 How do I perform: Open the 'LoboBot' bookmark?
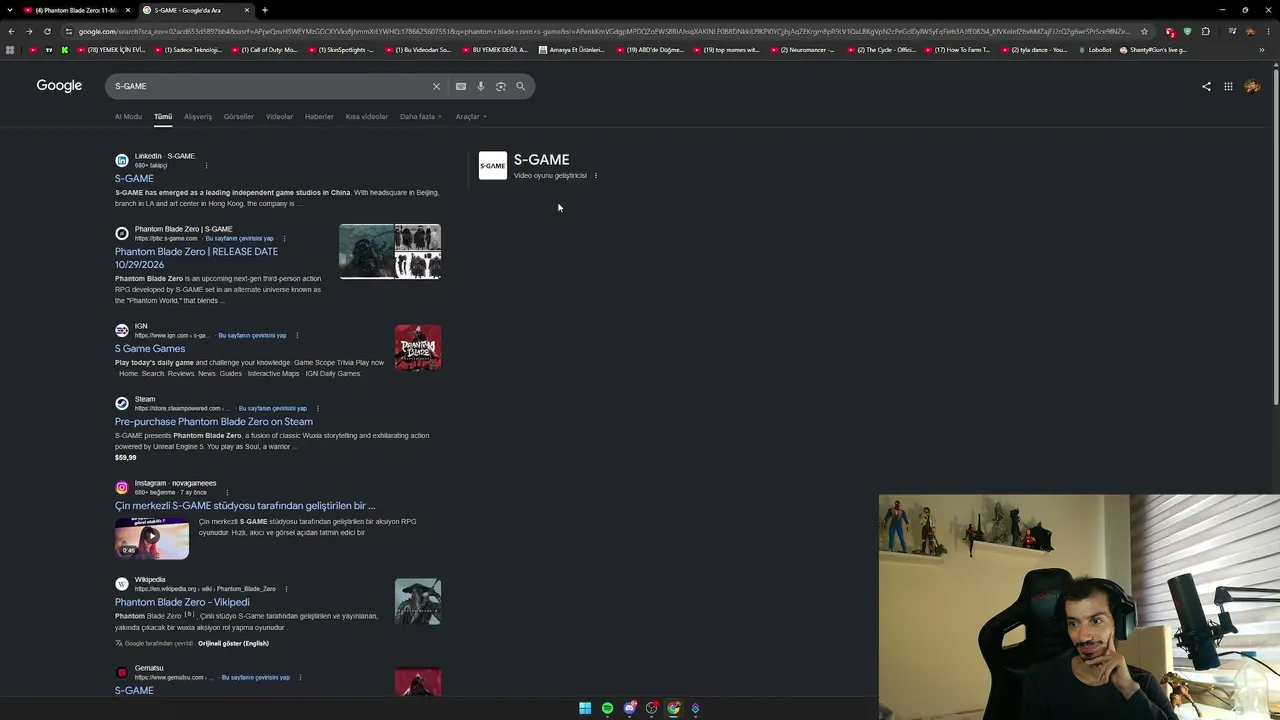point(1095,49)
